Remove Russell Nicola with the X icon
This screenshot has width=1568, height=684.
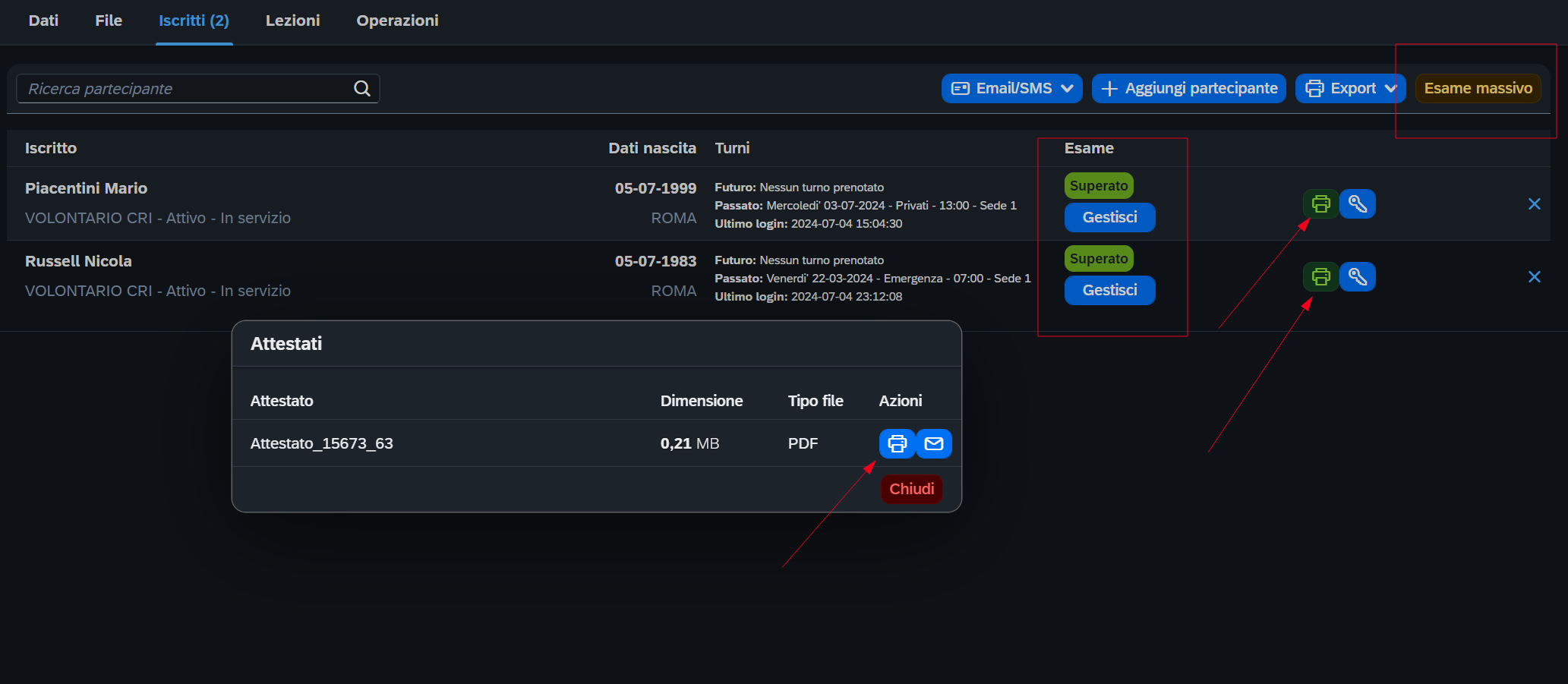point(1535,276)
